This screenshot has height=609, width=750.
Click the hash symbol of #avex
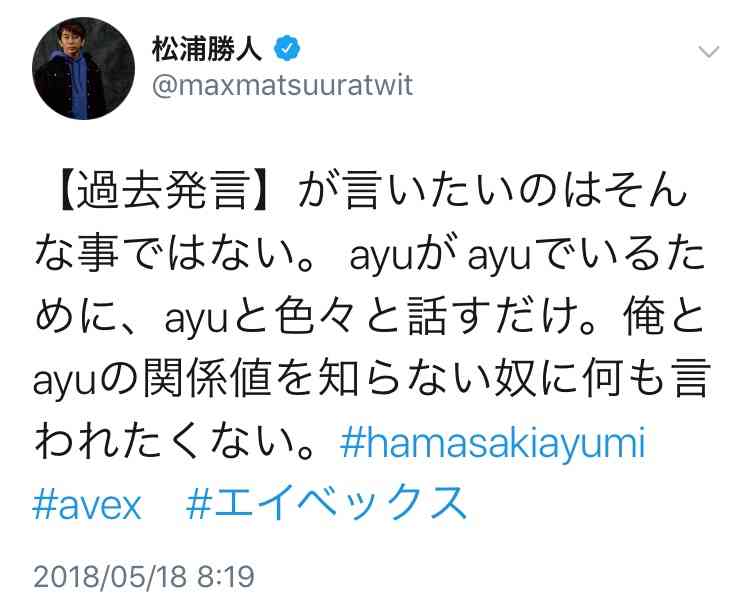tap(44, 505)
